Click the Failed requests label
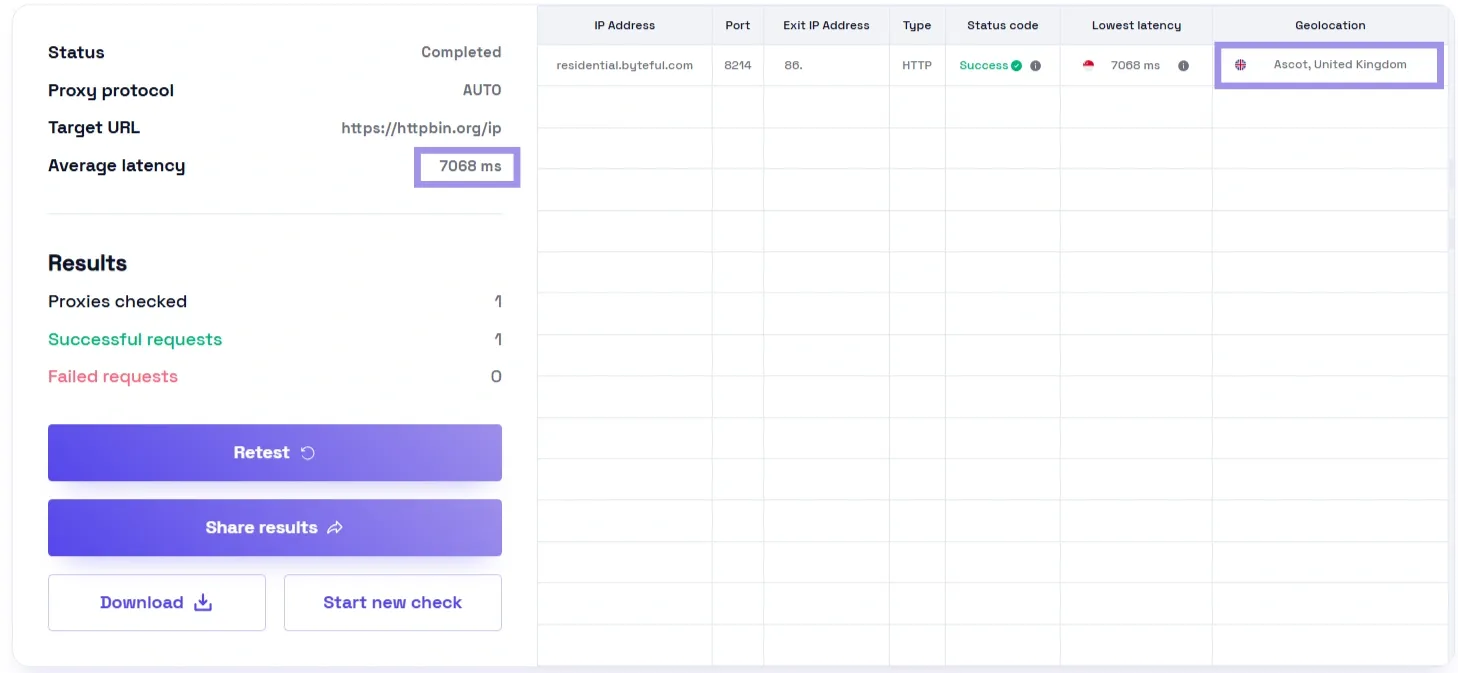The image size is (1458, 673). coord(113,377)
